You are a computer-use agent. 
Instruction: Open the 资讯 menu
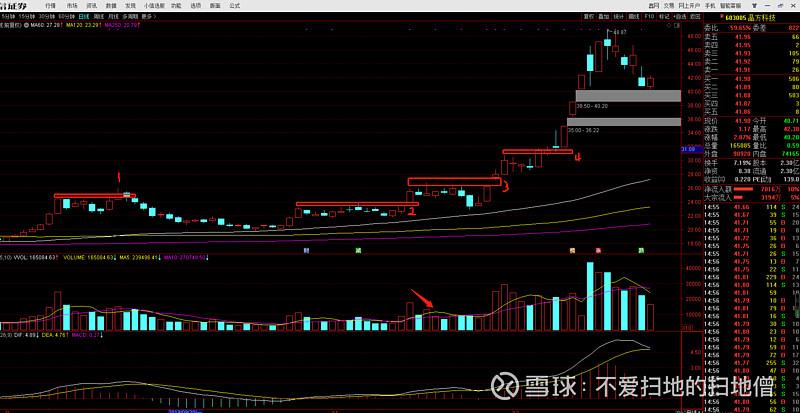92,5
